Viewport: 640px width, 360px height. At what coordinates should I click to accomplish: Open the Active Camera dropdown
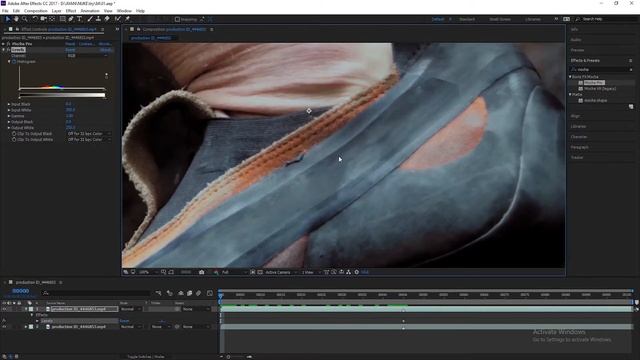click(x=281, y=272)
